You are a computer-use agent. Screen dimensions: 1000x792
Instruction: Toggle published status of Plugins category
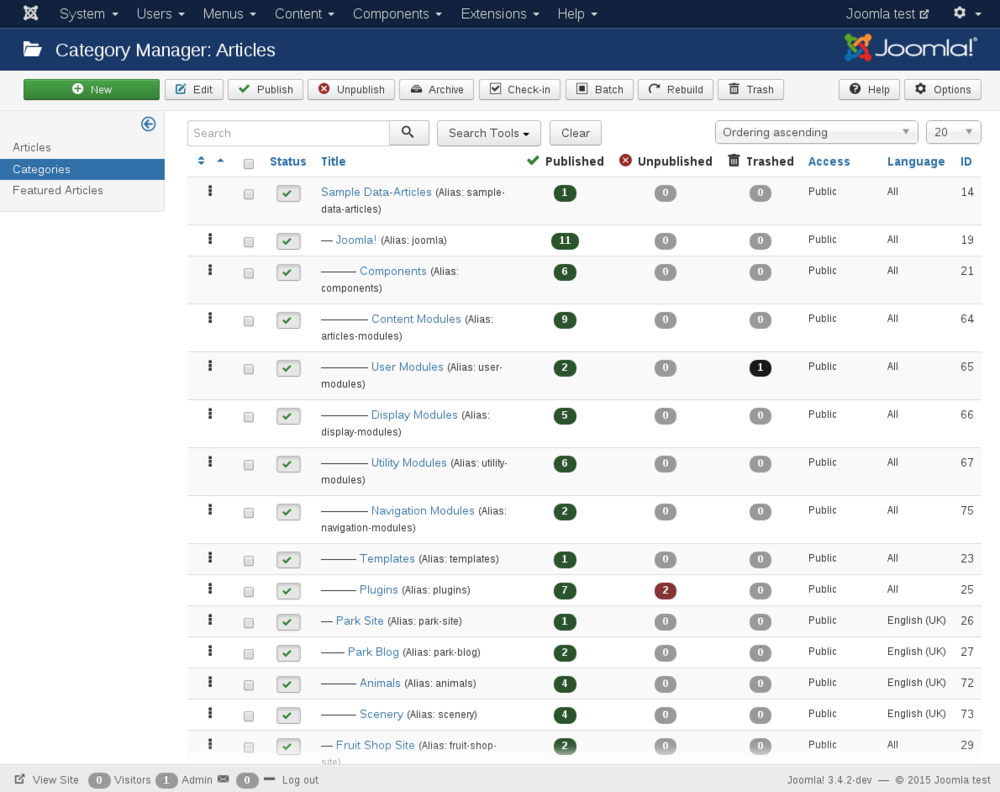[x=288, y=591]
